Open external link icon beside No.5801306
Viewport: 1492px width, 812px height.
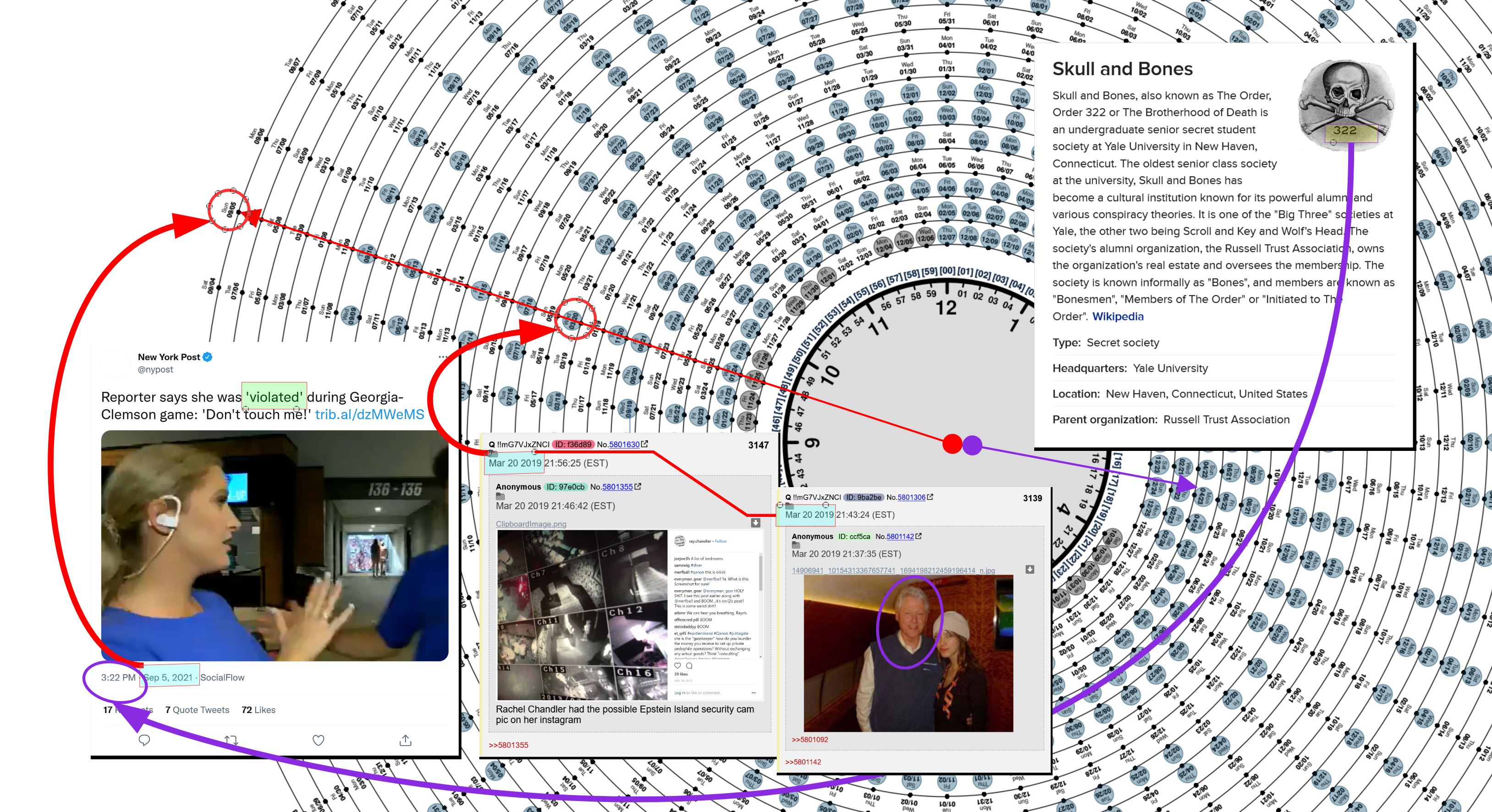(x=930, y=497)
